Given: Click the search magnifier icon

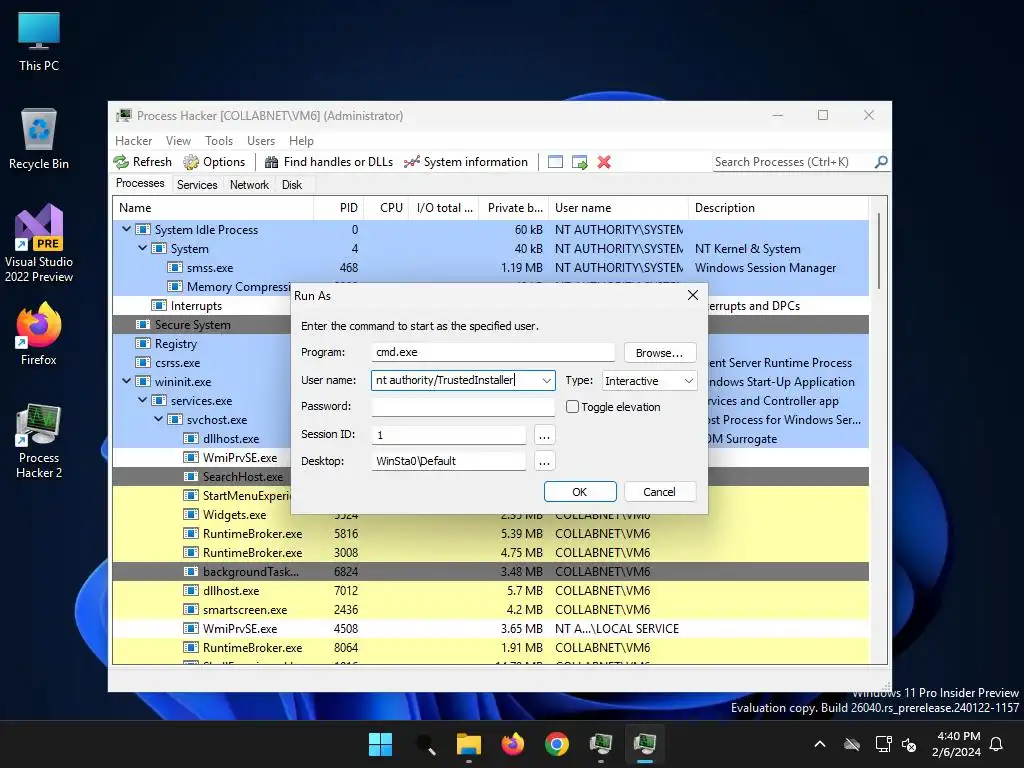Looking at the screenshot, I should [x=881, y=162].
